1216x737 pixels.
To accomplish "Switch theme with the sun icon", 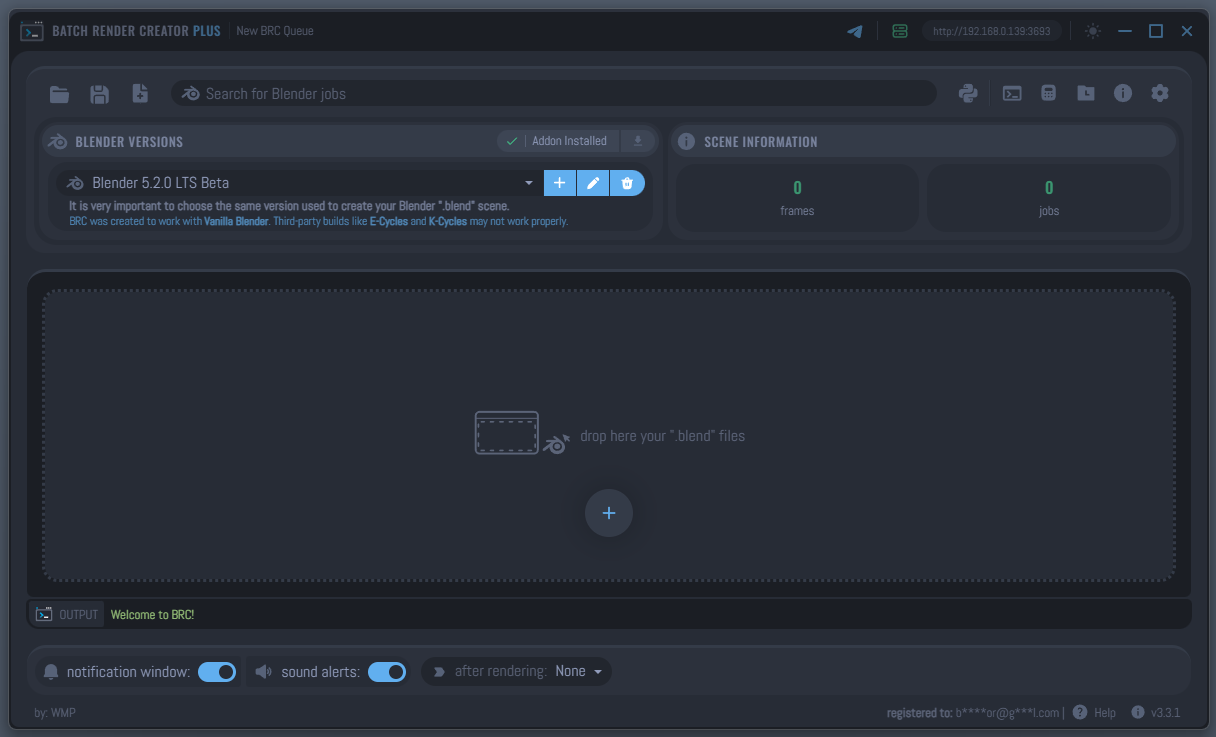I will click(1093, 31).
